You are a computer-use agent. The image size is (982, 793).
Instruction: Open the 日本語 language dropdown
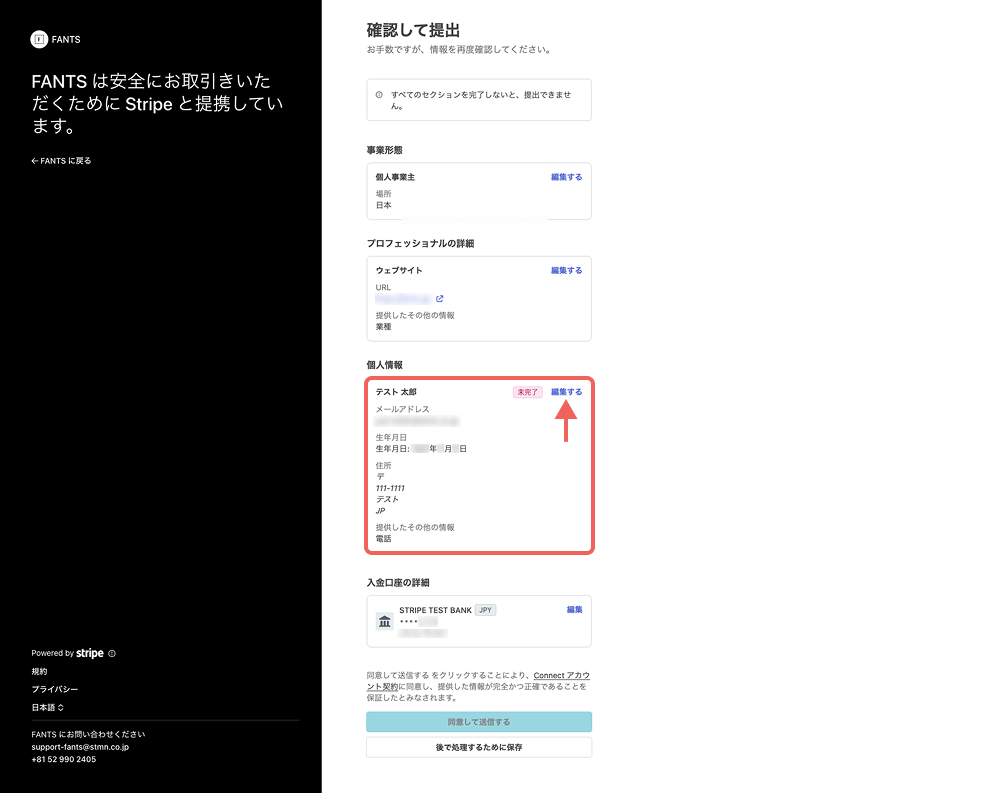click(x=48, y=708)
